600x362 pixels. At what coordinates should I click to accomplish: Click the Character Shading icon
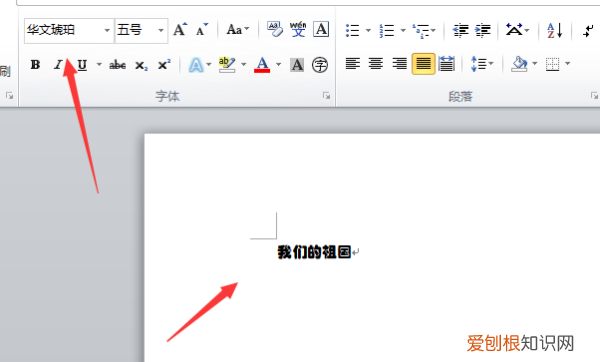click(297, 65)
